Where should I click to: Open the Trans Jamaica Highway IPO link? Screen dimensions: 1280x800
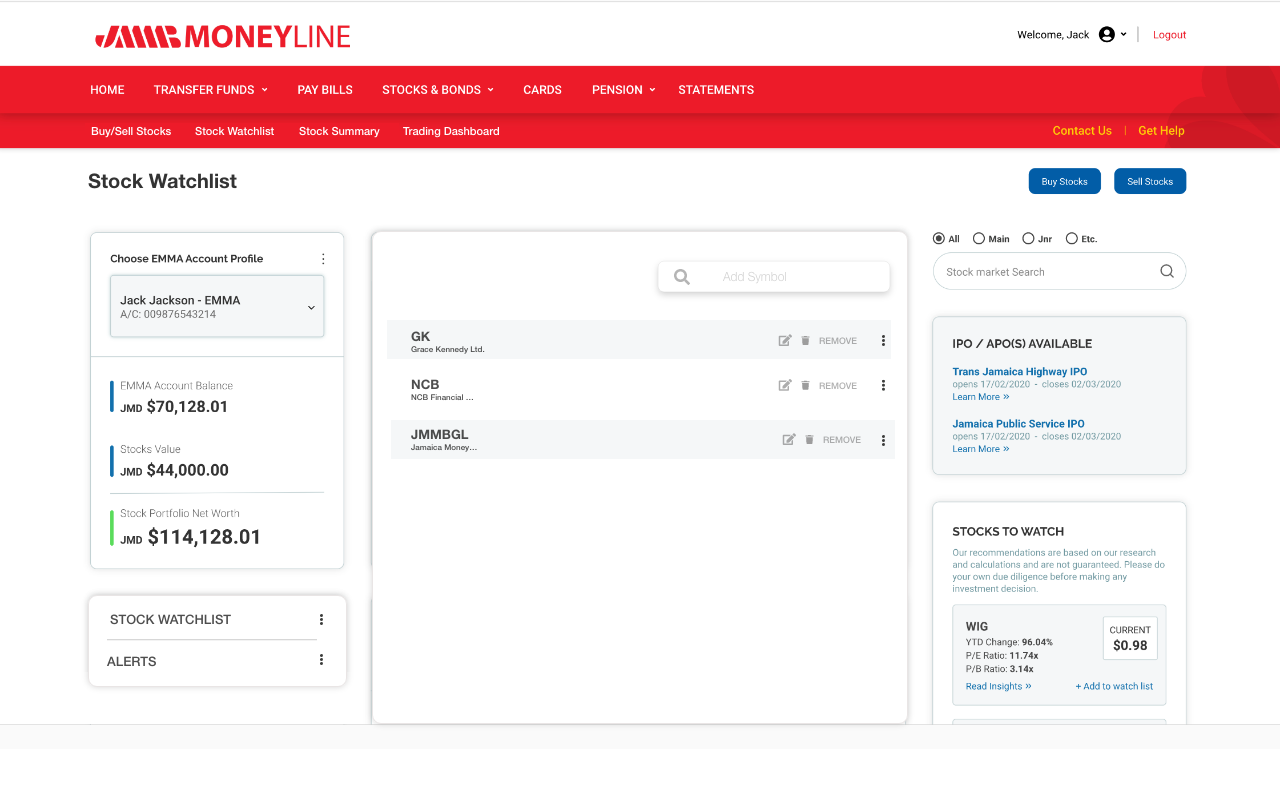pos(1020,371)
